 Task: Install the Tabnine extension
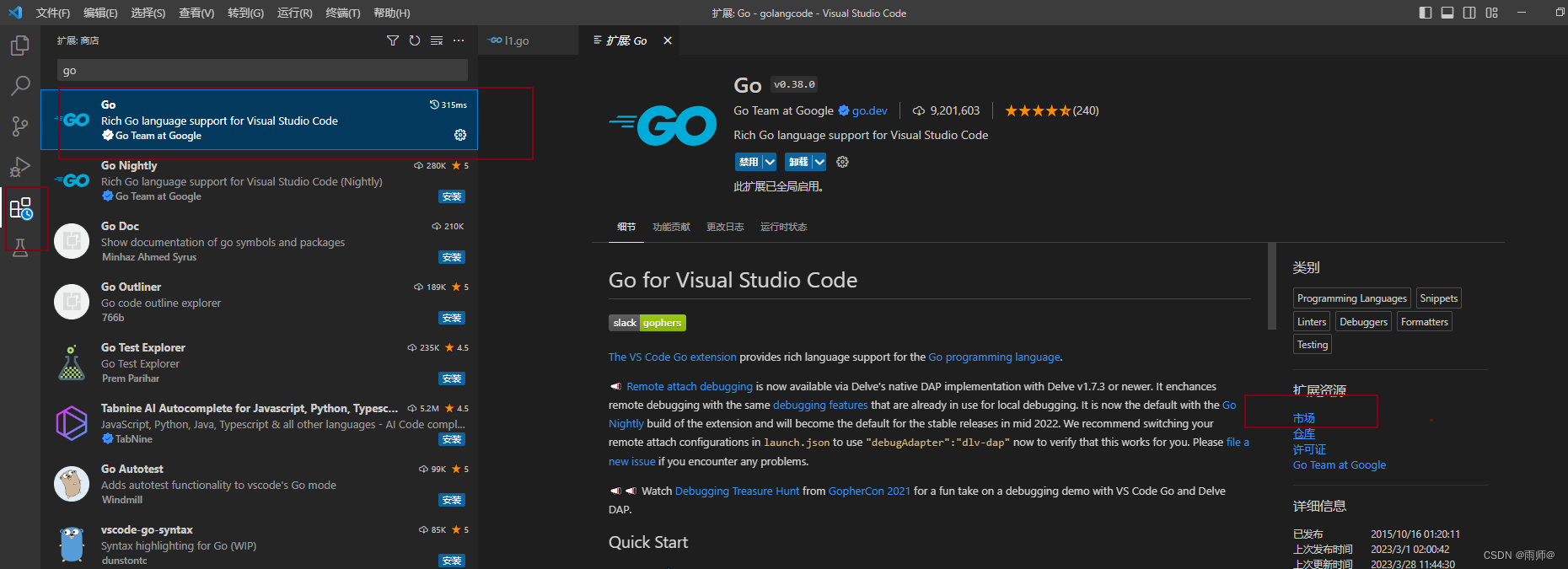pyautogui.click(x=452, y=439)
